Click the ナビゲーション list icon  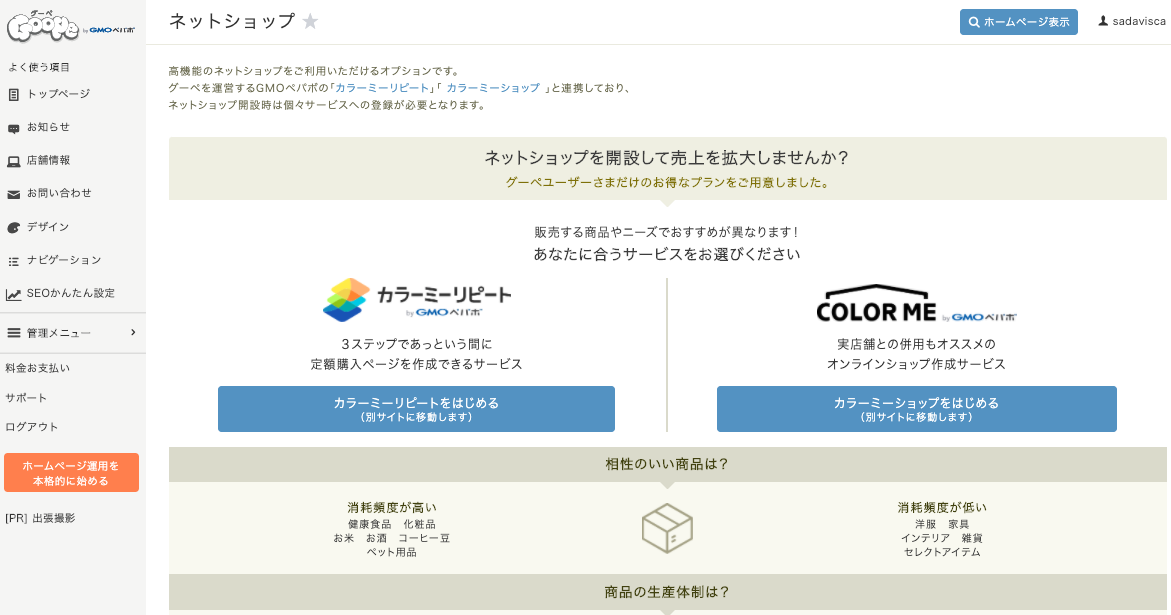coord(13,261)
